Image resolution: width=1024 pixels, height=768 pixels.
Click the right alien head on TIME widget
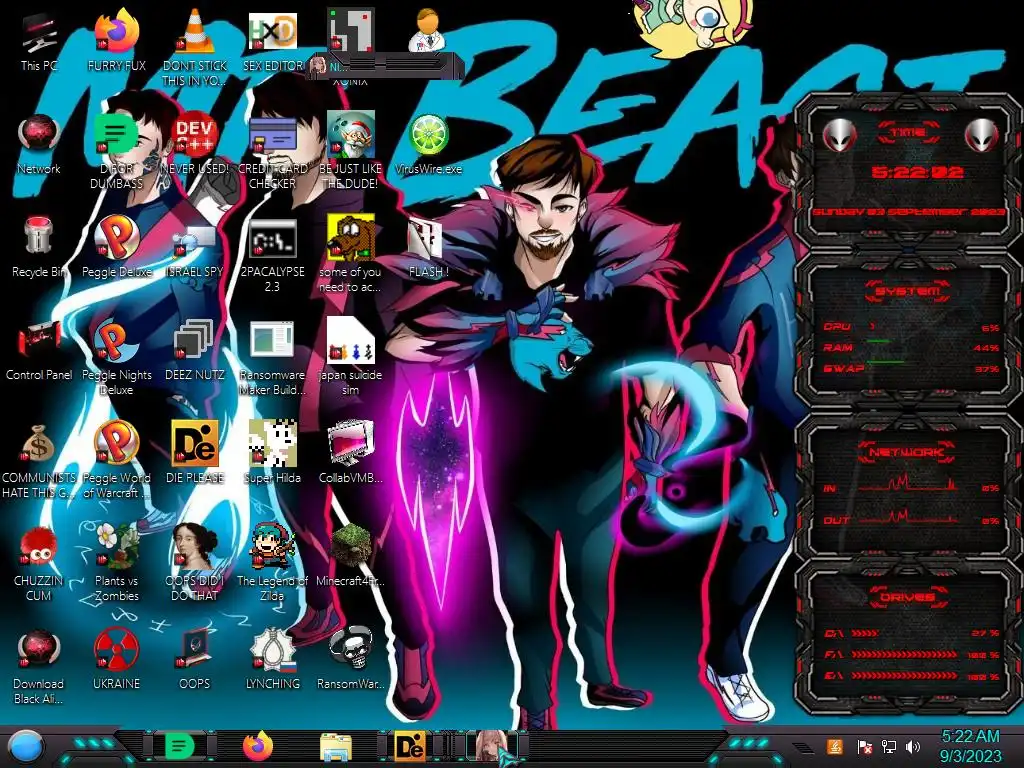982,135
